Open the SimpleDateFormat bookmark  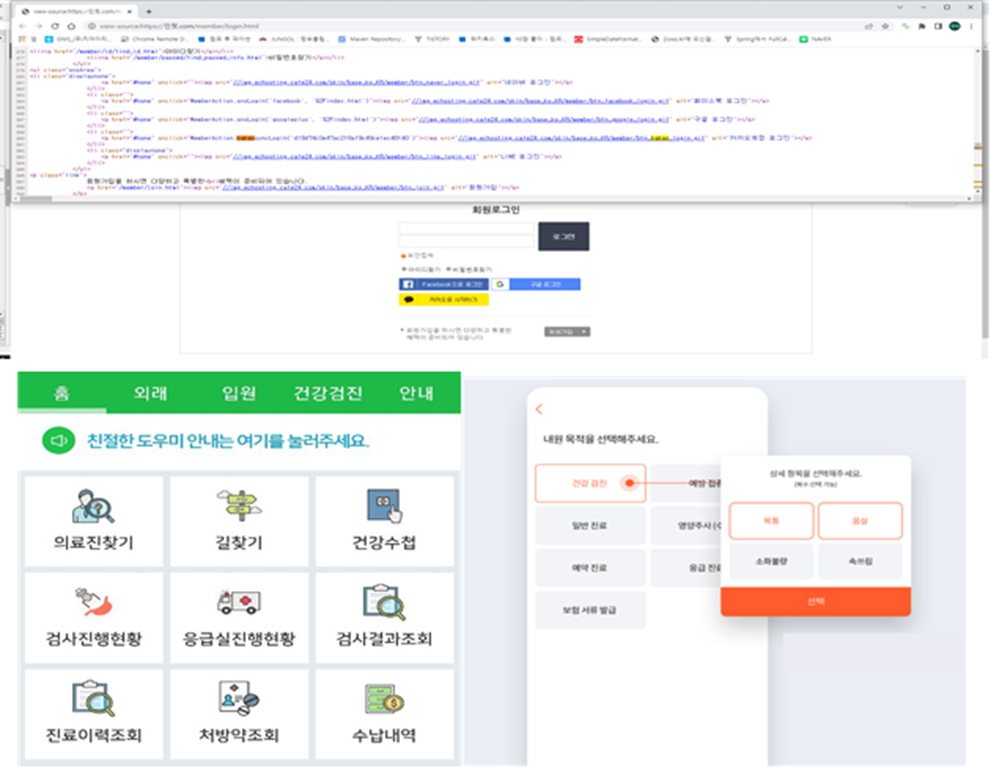click(x=608, y=39)
